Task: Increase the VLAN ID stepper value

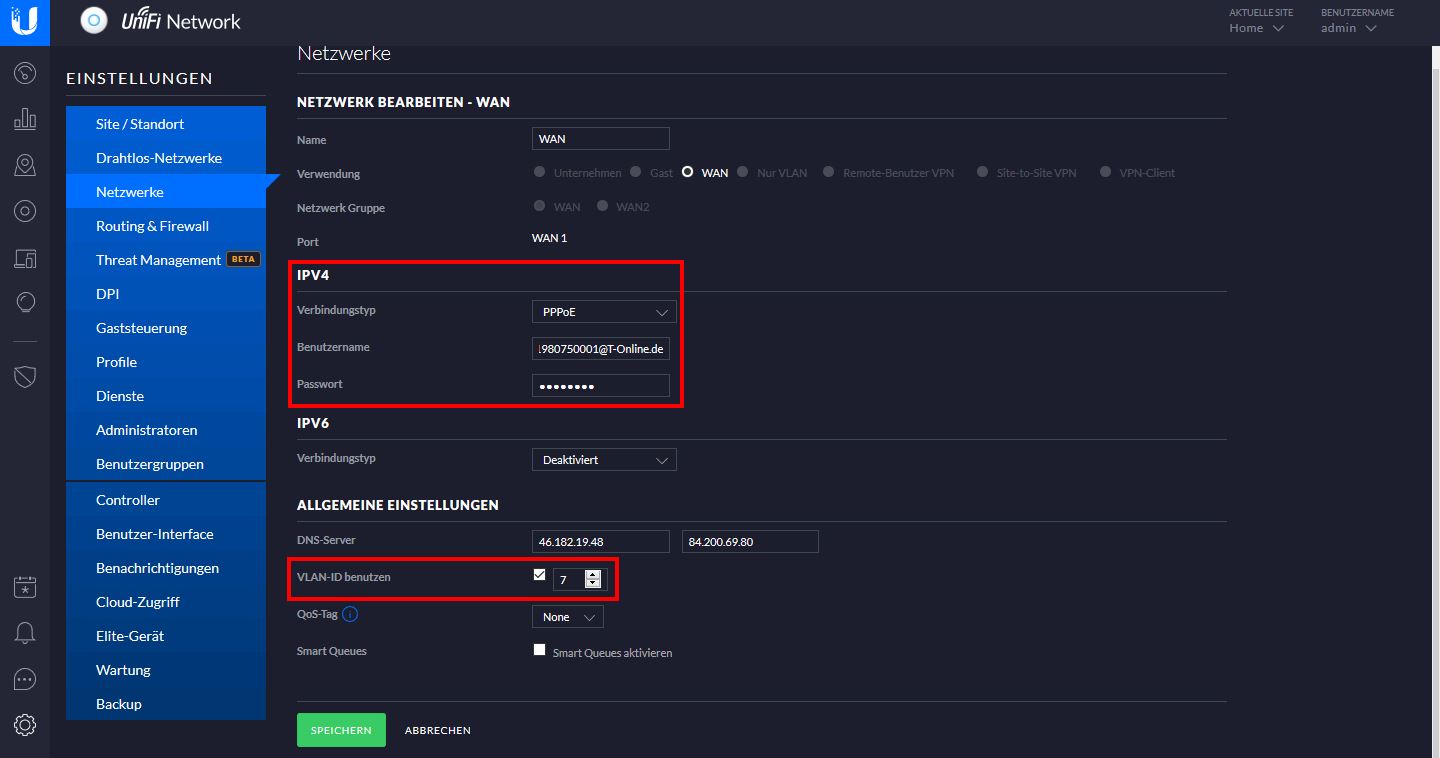Action: point(593,574)
